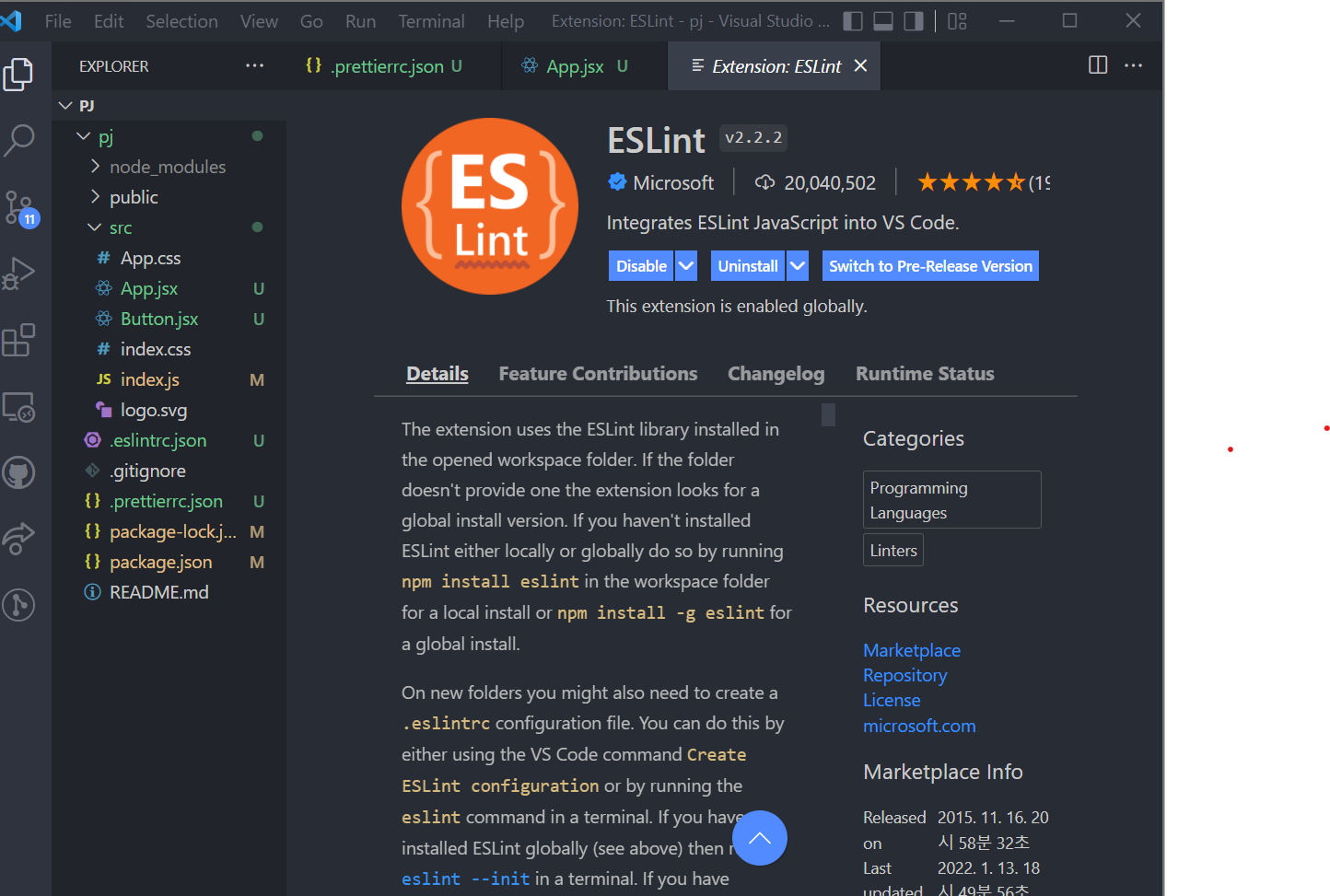1330x896 pixels.
Task: Select the Details tab
Action: point(437,374)
